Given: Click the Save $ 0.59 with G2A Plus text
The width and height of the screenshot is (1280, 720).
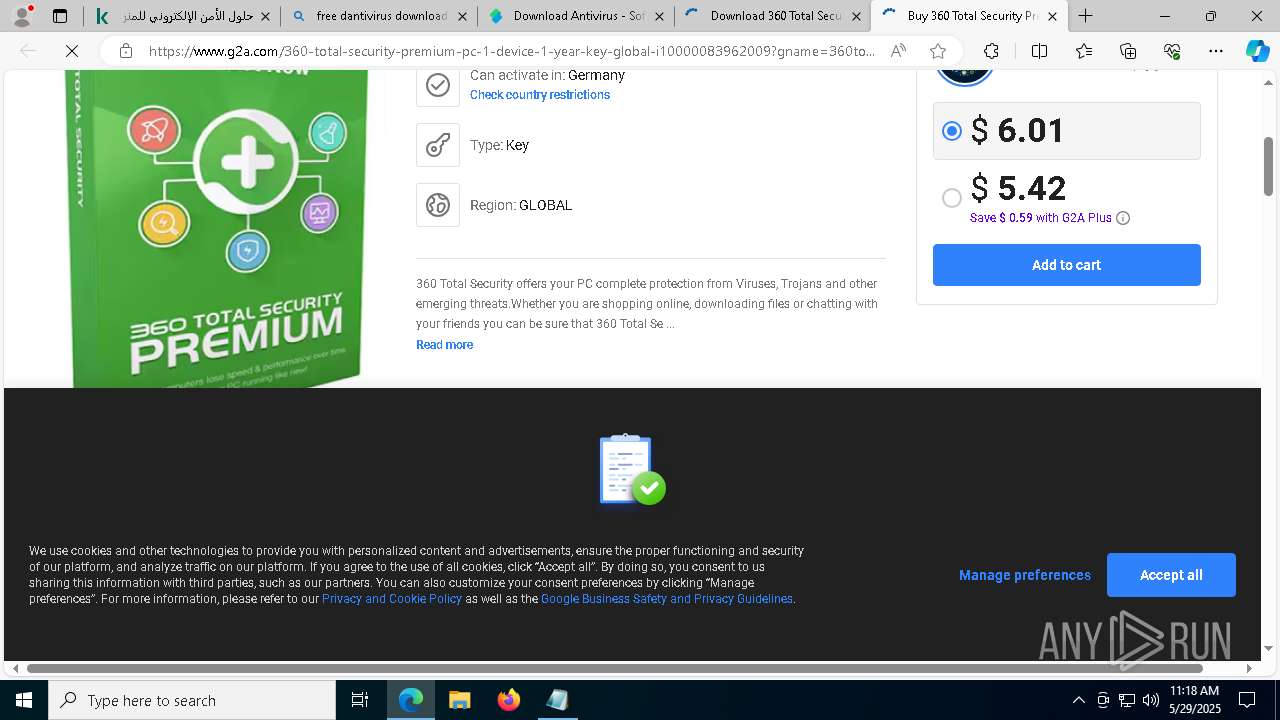Looking at the screenshot, I should [1040, 218].
